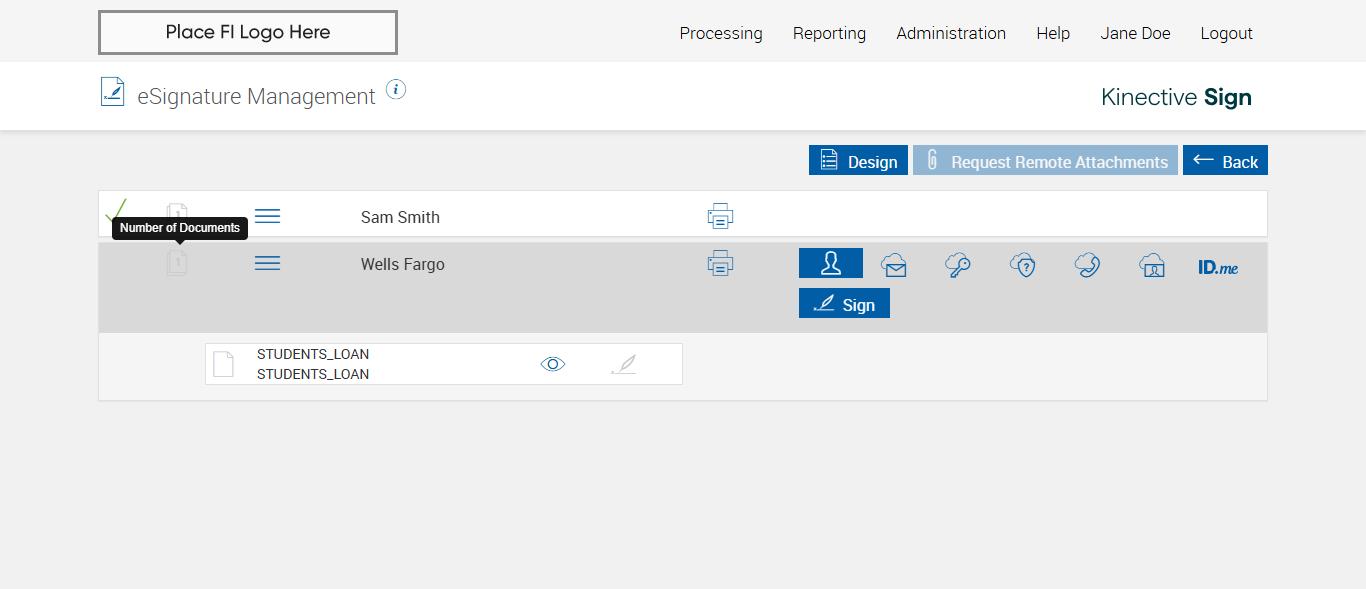Click the Back button
This screenshot has height=589, width=1366.
[x=1225, y=161]
